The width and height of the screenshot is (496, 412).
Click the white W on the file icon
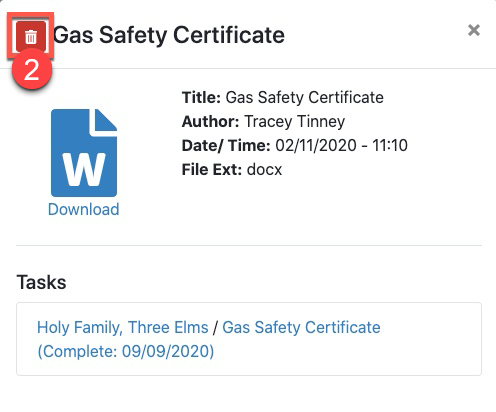point(84,170)
